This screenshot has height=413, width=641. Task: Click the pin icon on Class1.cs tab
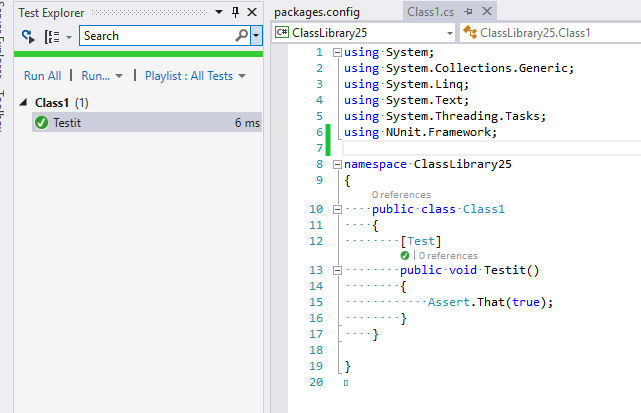pyautogui.click(x=470, y=12)
